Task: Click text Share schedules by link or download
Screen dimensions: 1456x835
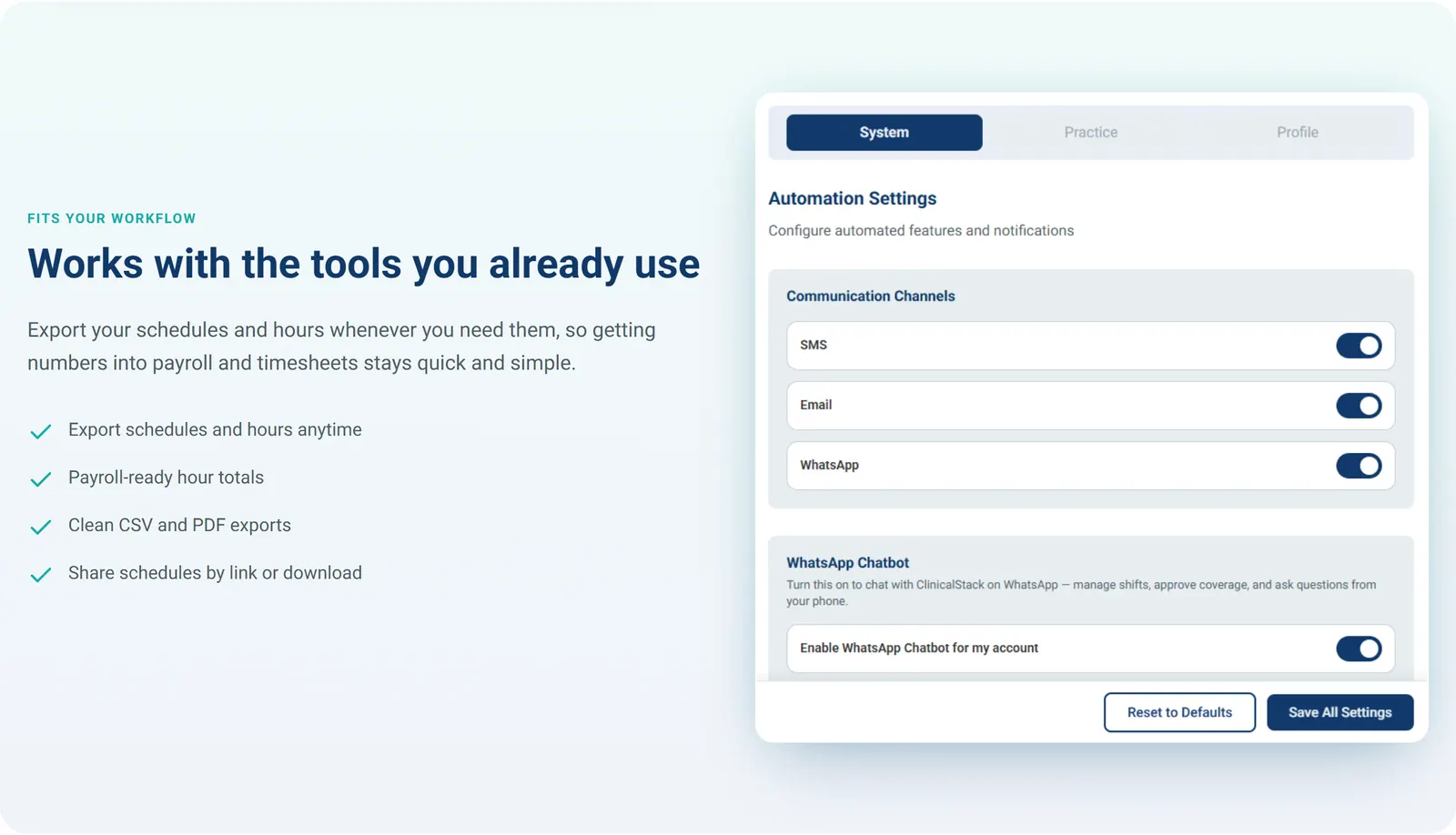Action: pos(215,573)
